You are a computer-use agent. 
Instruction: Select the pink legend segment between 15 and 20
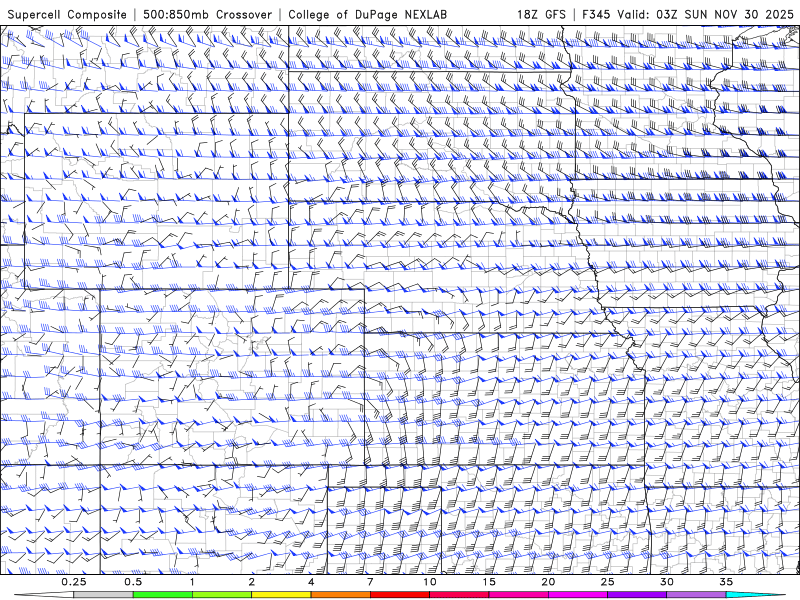pyautogui.click(x=518, y=595)
